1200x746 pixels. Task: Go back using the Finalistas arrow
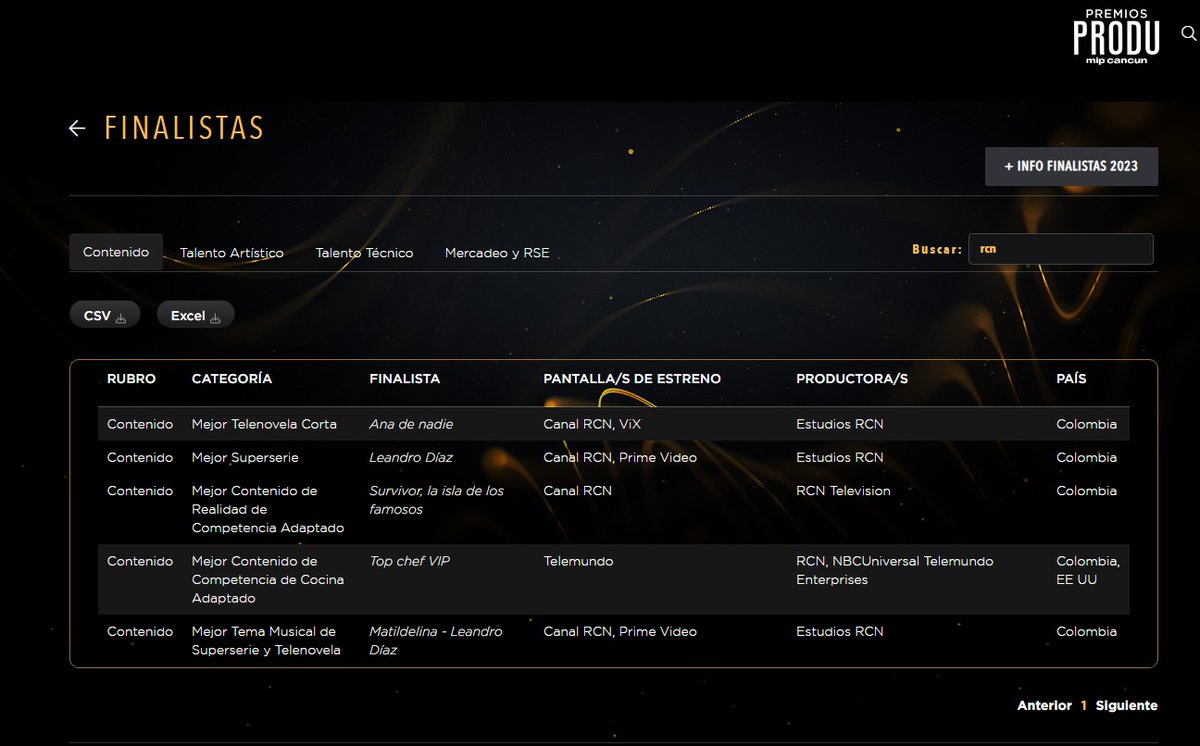[77, 128]
